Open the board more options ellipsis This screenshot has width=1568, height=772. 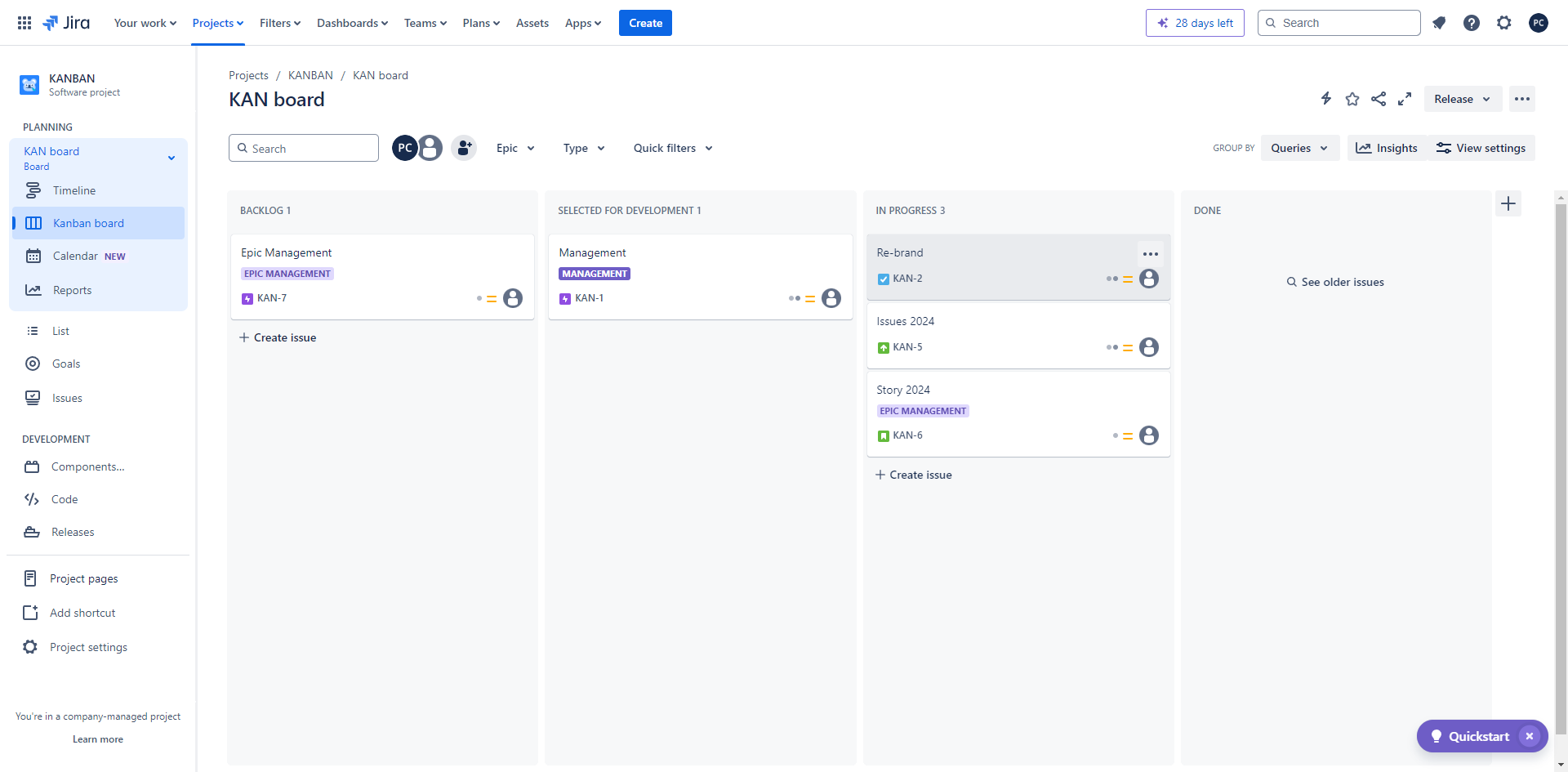(x=1522, y=99)
